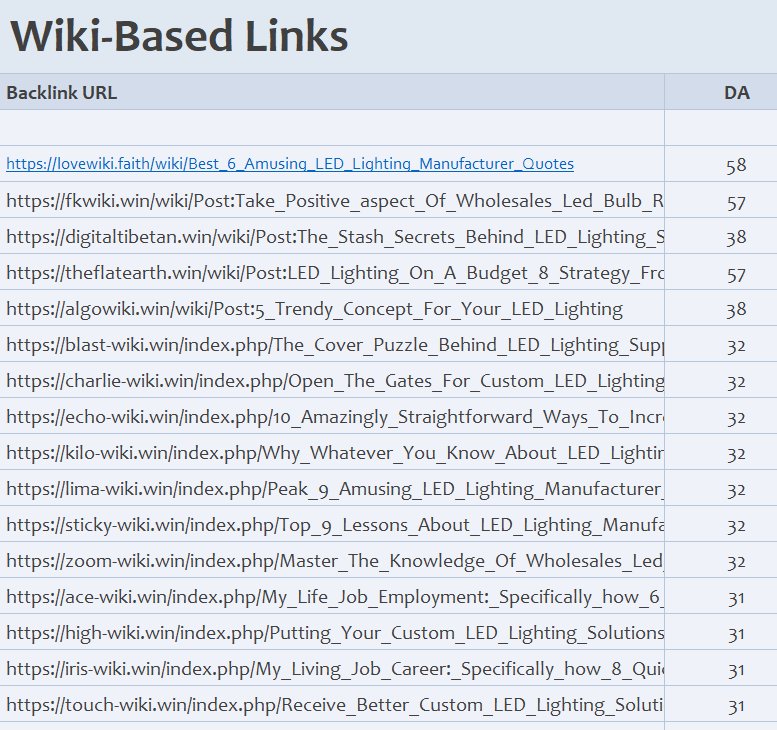
Task: Click the algowiki.win backlink cell
Action: click(x=314, y=309)
